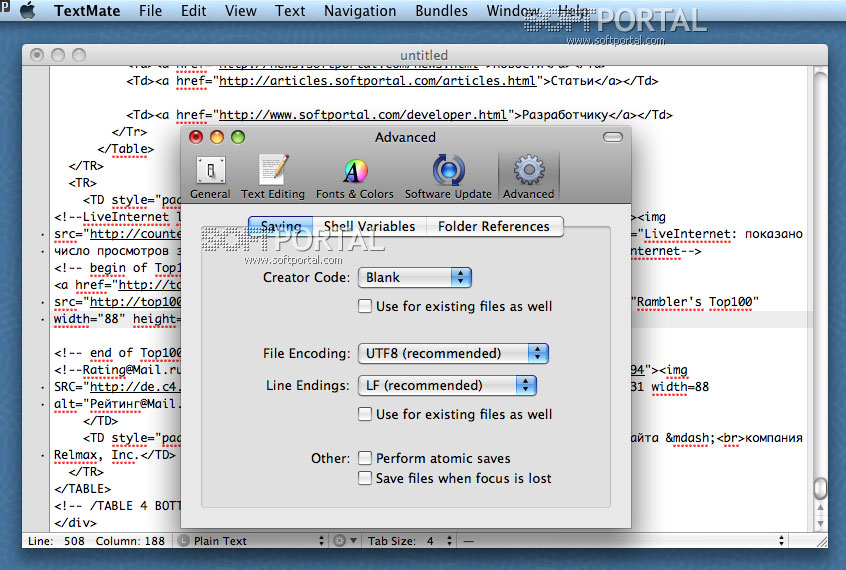Toggle toolbar with the pill button in Advanced window

[612, 137]
